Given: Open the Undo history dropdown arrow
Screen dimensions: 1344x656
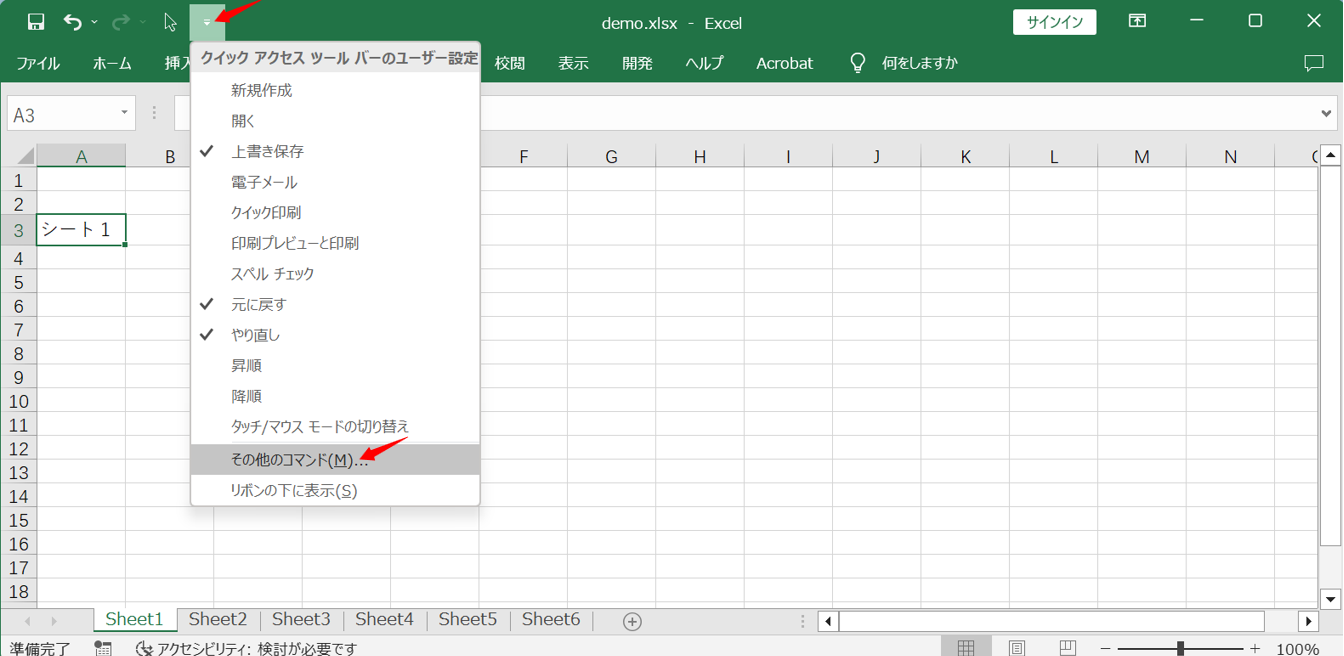Looking at the screenshot, I should 94,22.
